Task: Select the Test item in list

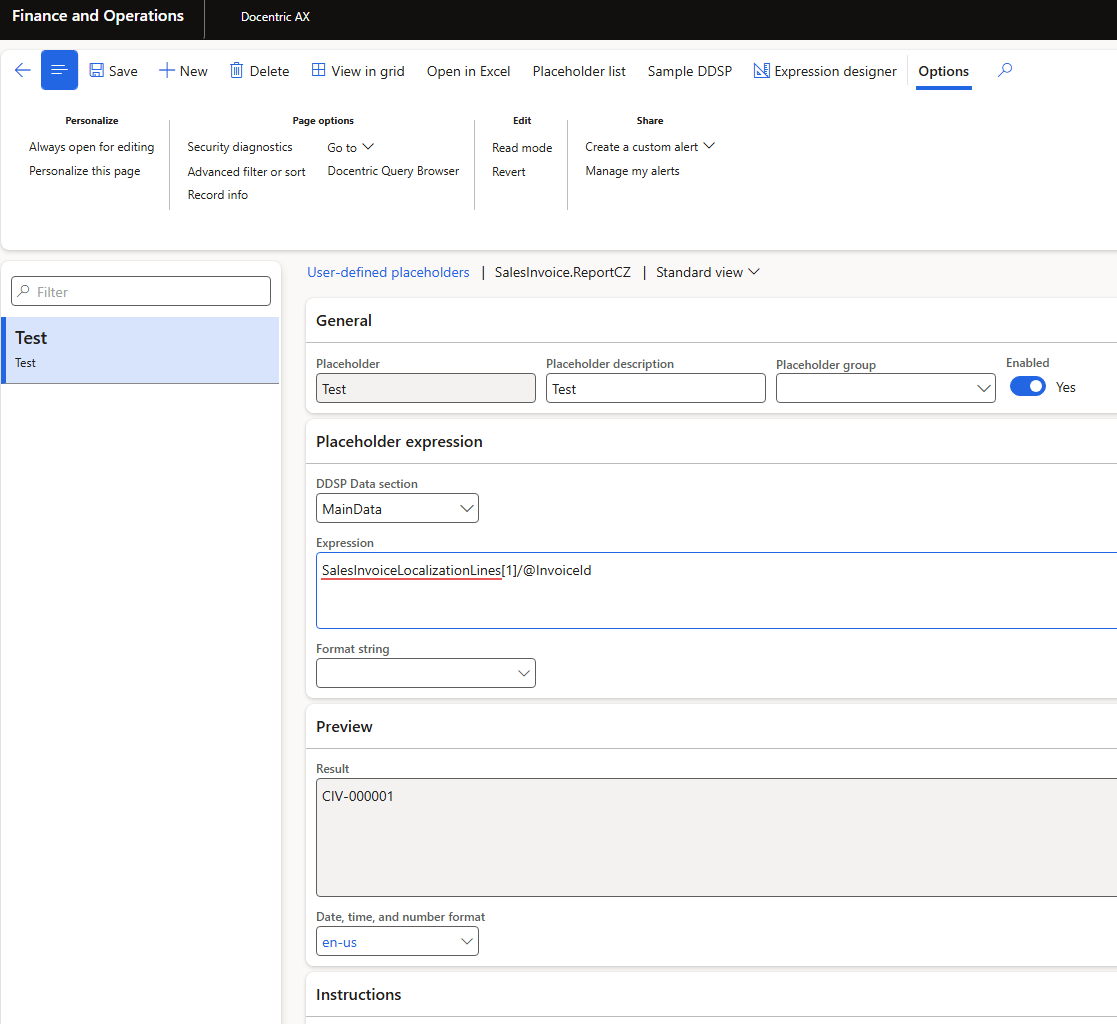Action: tap(140, 350)
